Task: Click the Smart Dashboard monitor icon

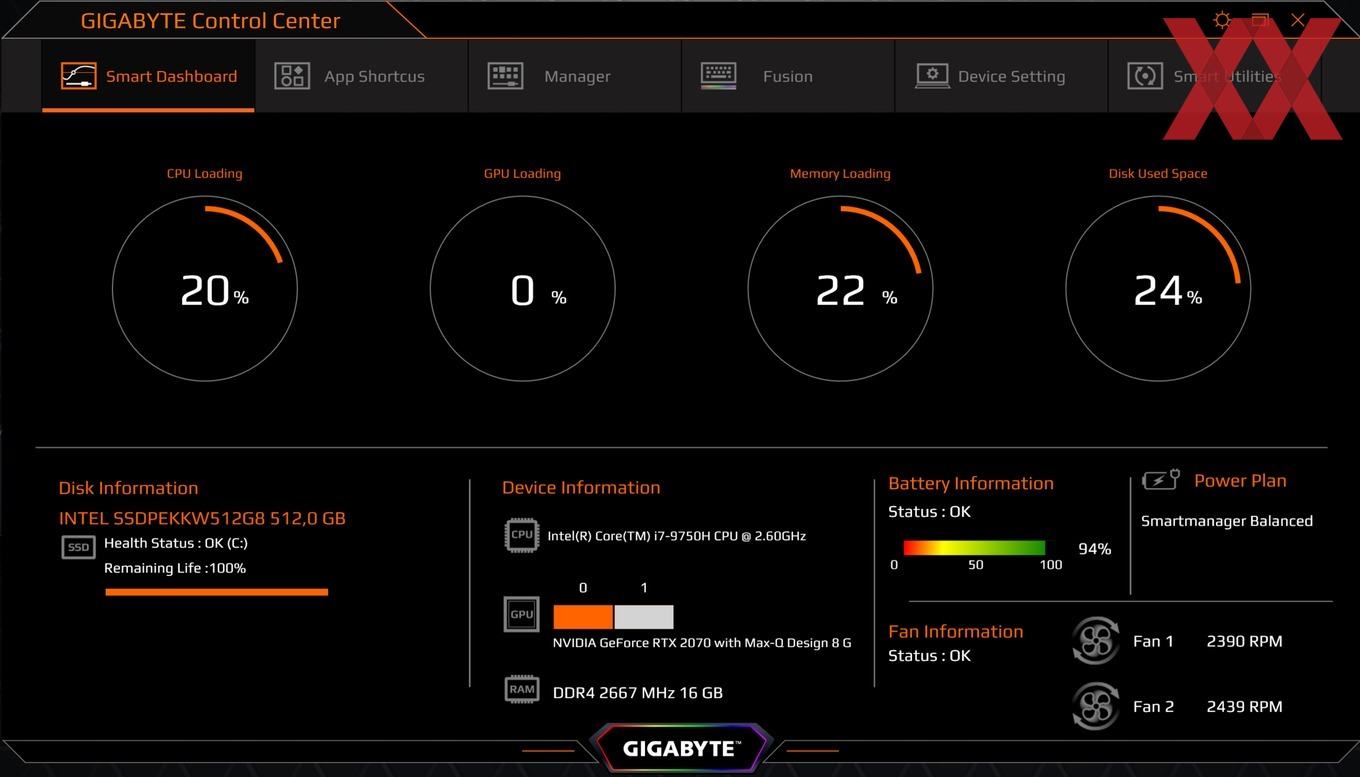Action: coord(79,76)
